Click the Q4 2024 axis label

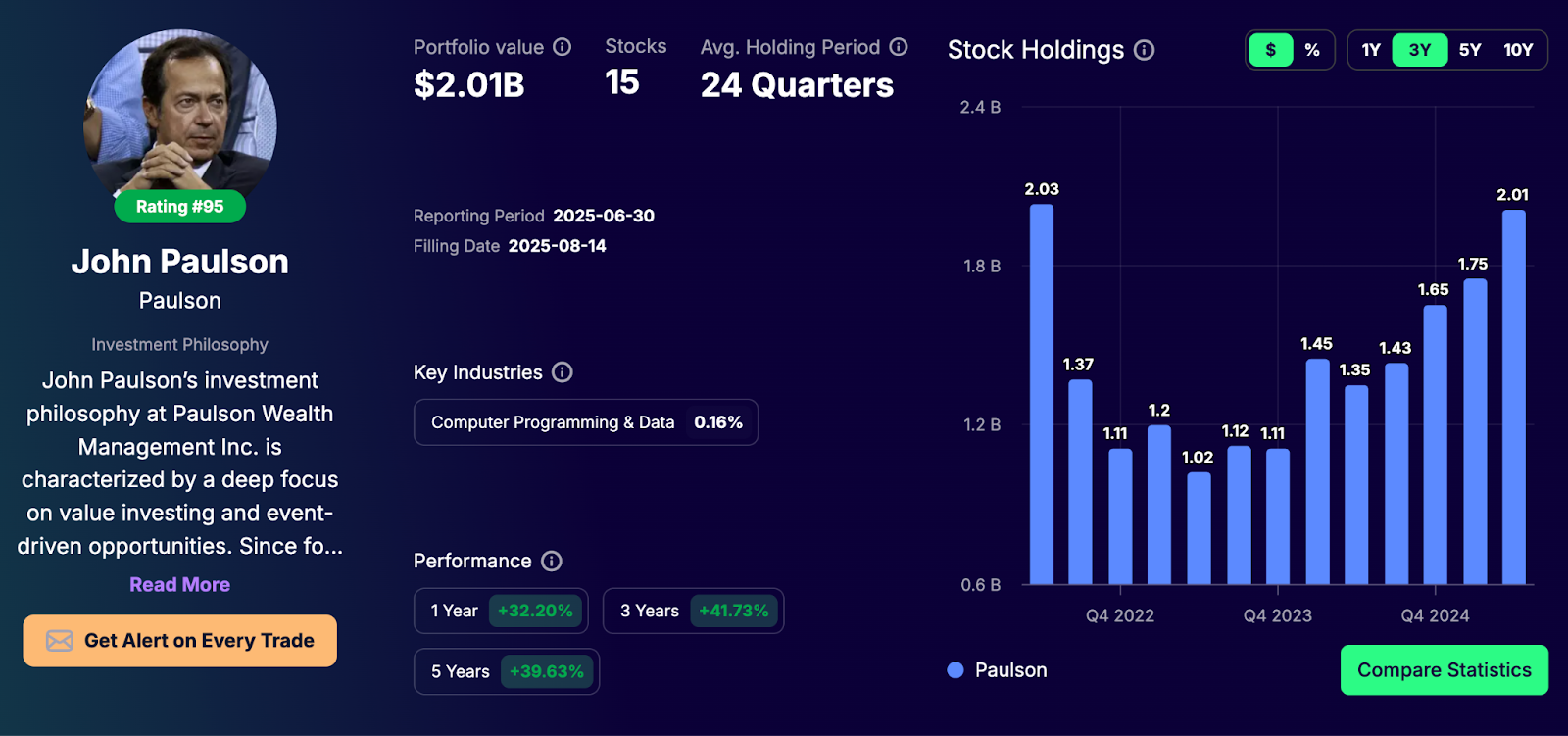[1435, 615]
